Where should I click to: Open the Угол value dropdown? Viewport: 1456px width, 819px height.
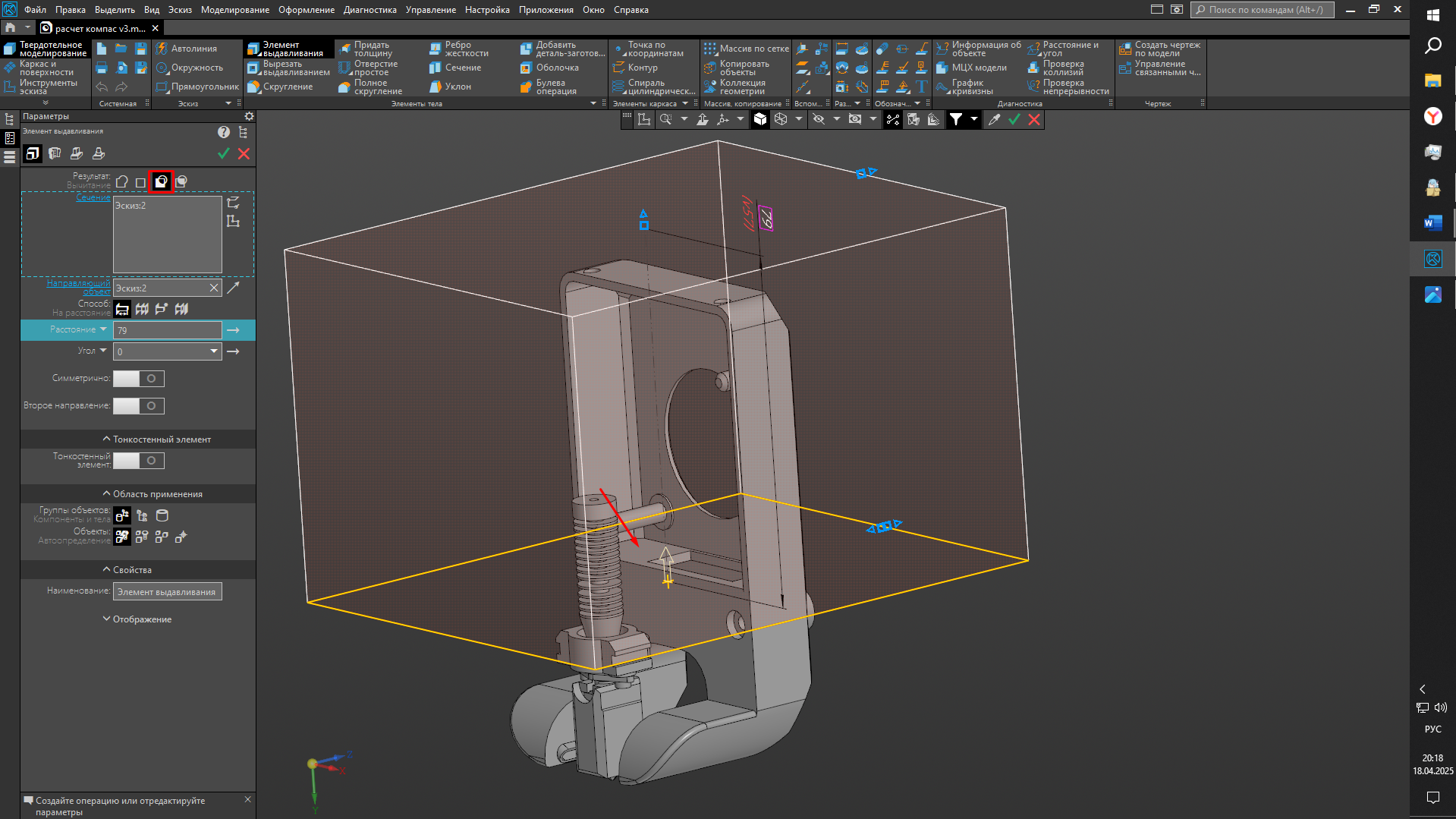tap(214, 351)
